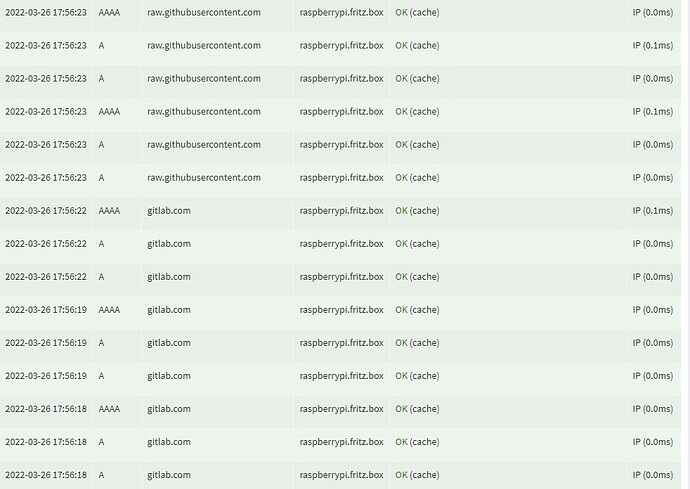This screenshot has height=489, width=690.
Task: Select the AAAA type in the raw.githubusercontent.com row with 0.0ms reply
Action: (109, 12)
